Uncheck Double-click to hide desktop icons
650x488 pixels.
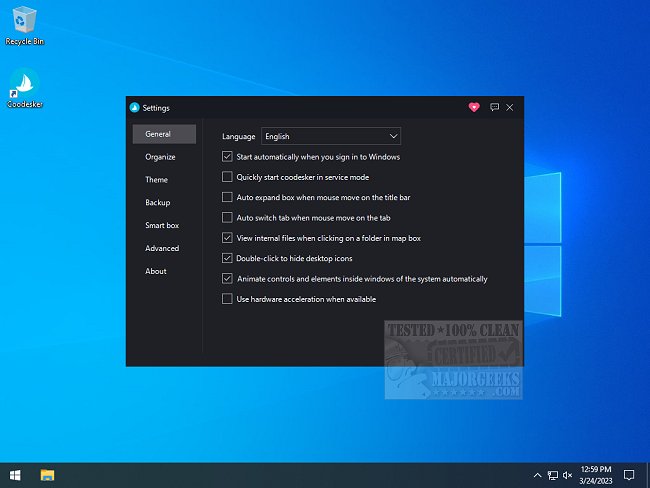click(227, 258)
